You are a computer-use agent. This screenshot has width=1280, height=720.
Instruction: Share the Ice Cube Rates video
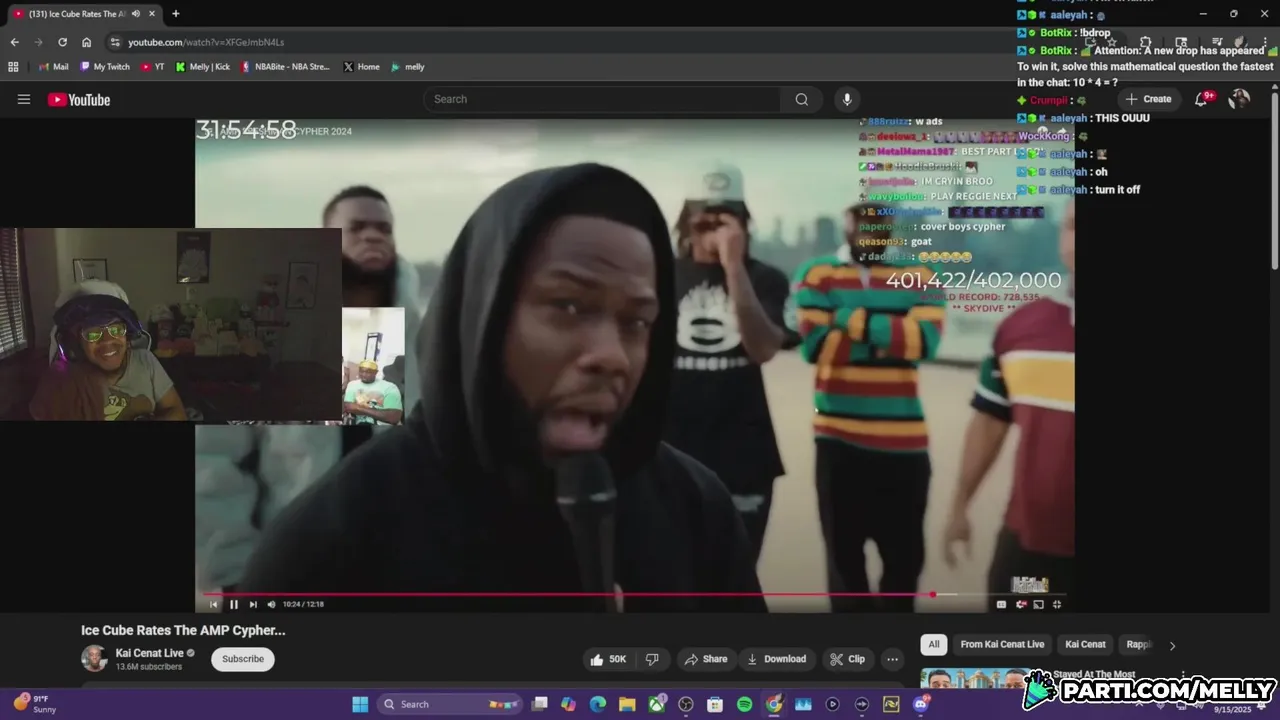pos(705,659)
